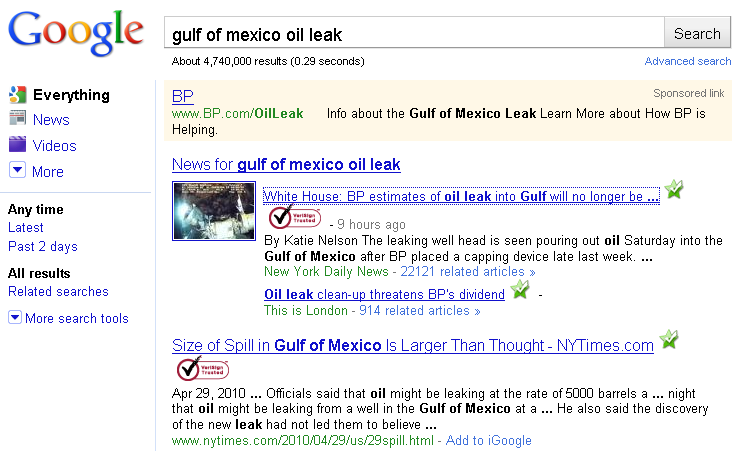Open Advanced search link
The image size is (744, 451).
[x=688, y=61]
